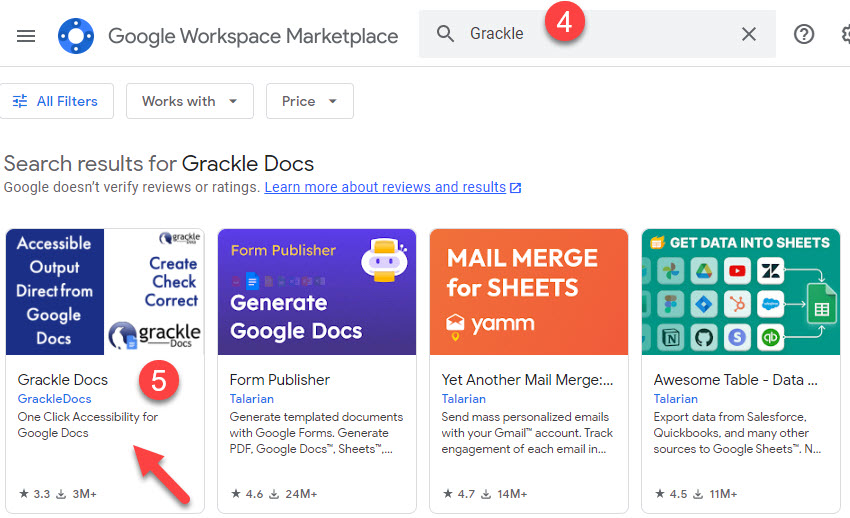
Task: Open the All Filters panel
Action: [x=56, y=101]
